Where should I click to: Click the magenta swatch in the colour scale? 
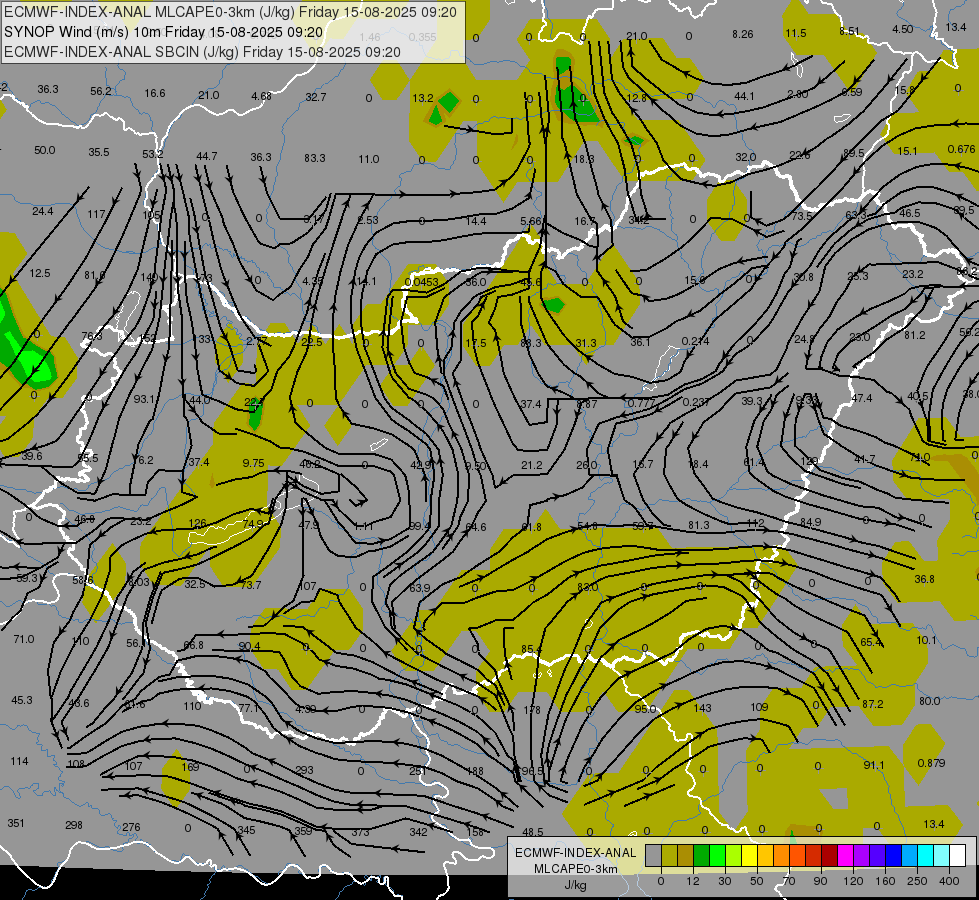[846, 855]
